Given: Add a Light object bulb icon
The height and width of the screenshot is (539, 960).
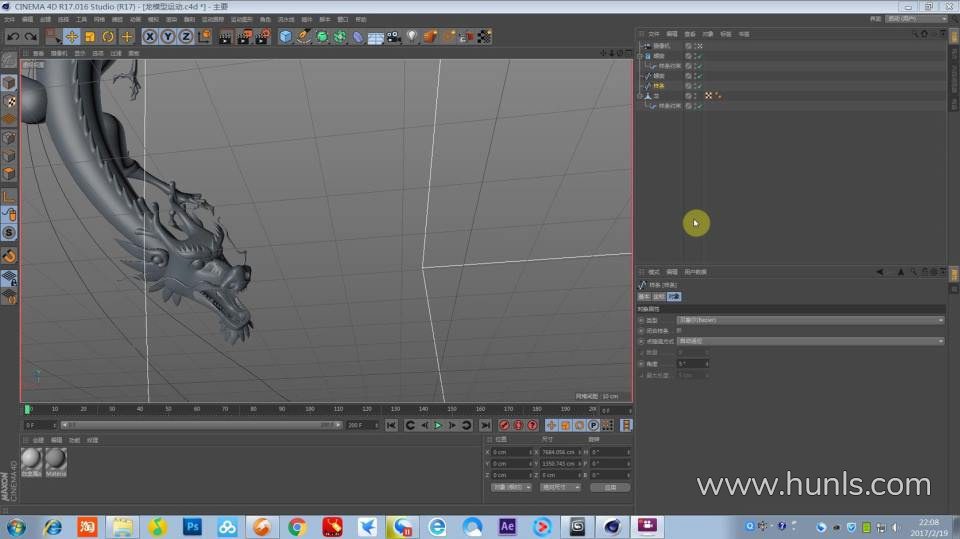Looking at the screenshot, I should click(x=411, y=37).
